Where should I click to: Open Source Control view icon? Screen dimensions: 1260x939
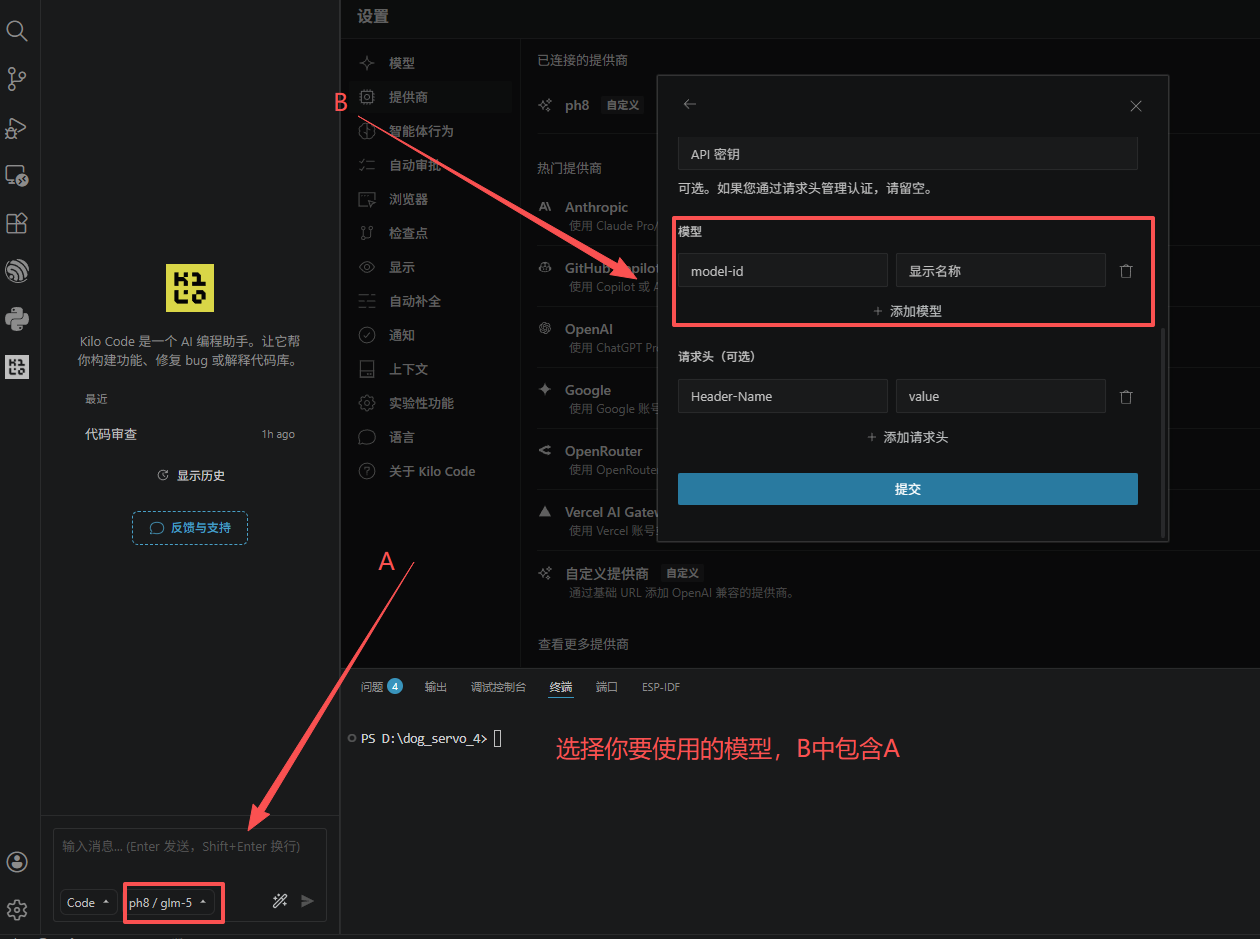click(17, 79)
